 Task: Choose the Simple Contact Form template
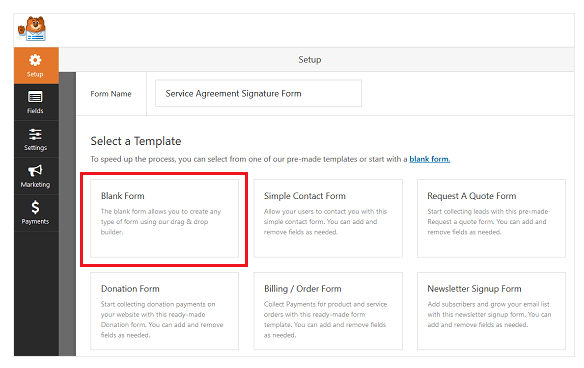point(328,218)
